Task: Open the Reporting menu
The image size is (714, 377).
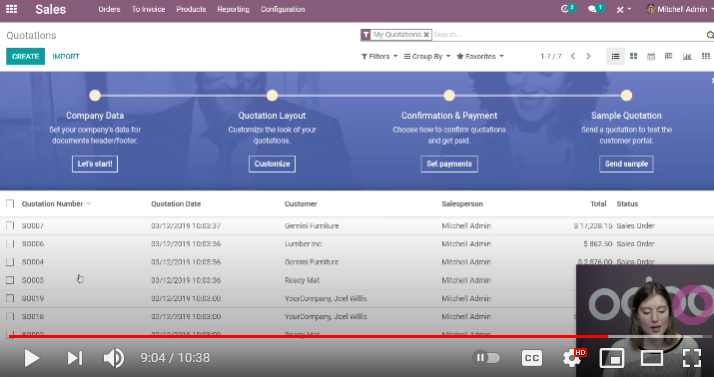Action: [233, 9]
